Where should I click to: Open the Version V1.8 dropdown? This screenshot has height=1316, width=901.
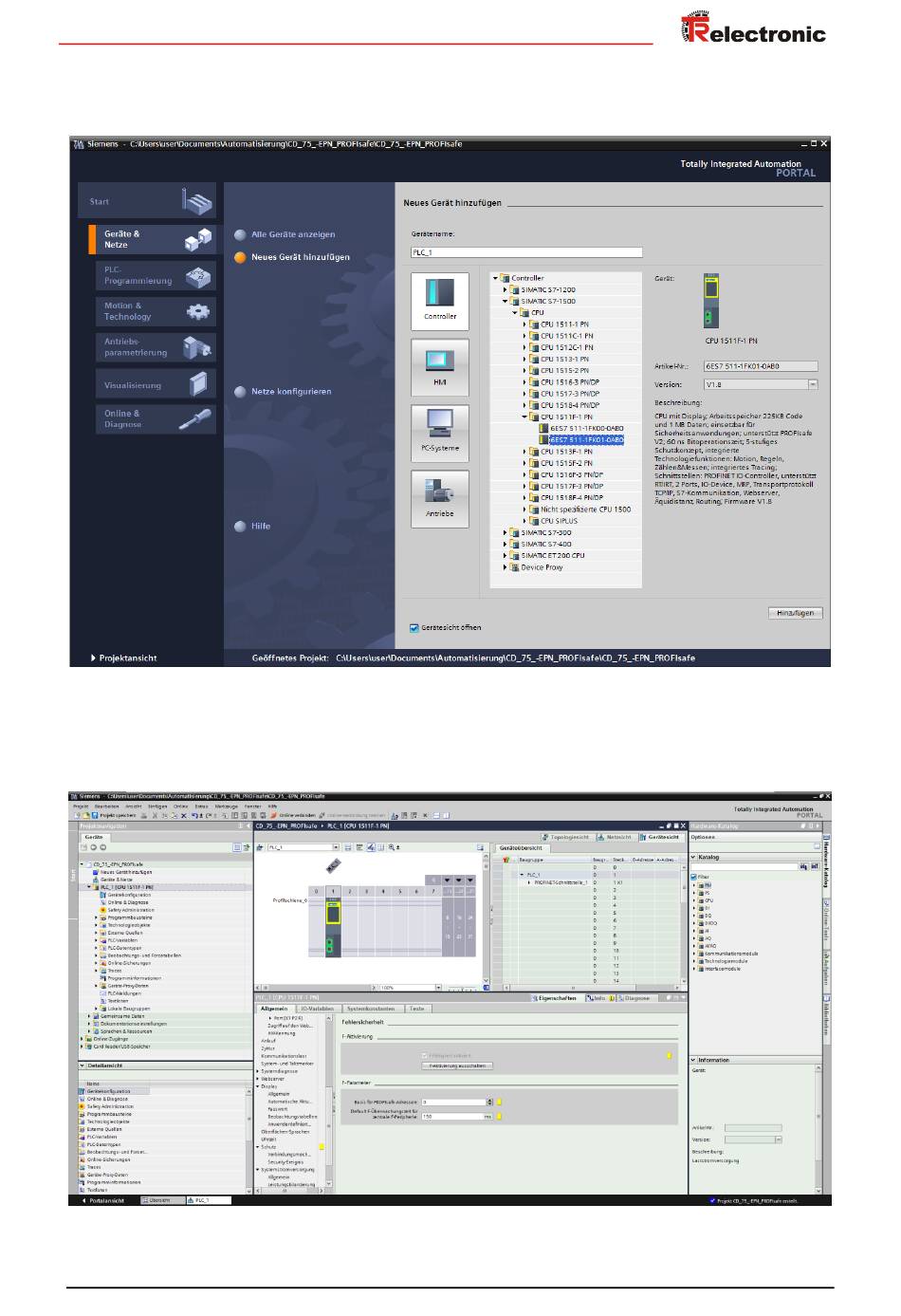tap(813, 384)
